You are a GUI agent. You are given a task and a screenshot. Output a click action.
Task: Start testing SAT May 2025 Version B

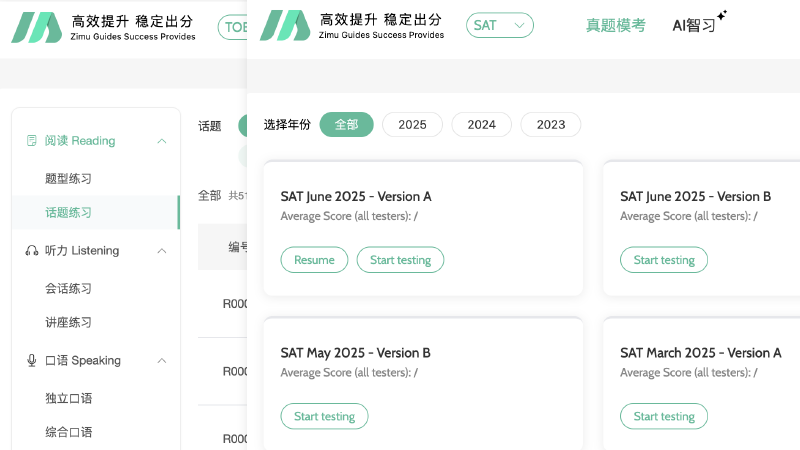tap(324, 416)
